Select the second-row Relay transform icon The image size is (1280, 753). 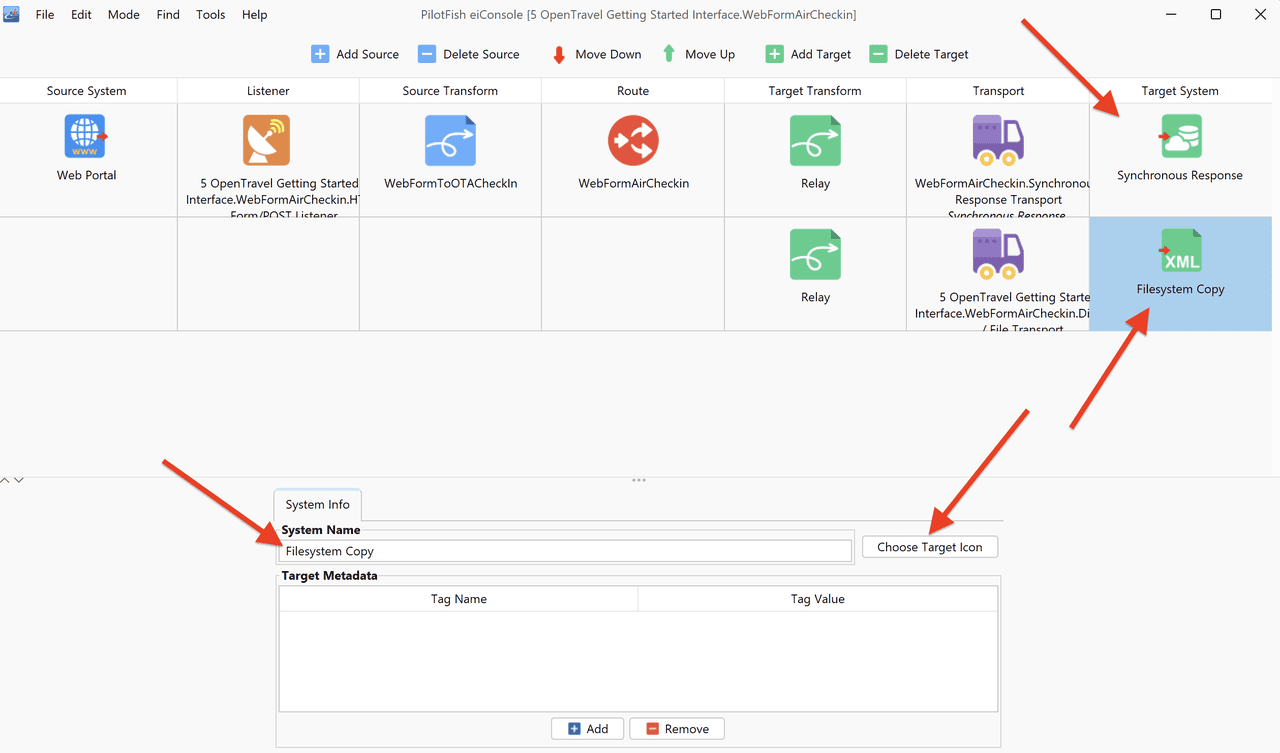click(815, 254)
